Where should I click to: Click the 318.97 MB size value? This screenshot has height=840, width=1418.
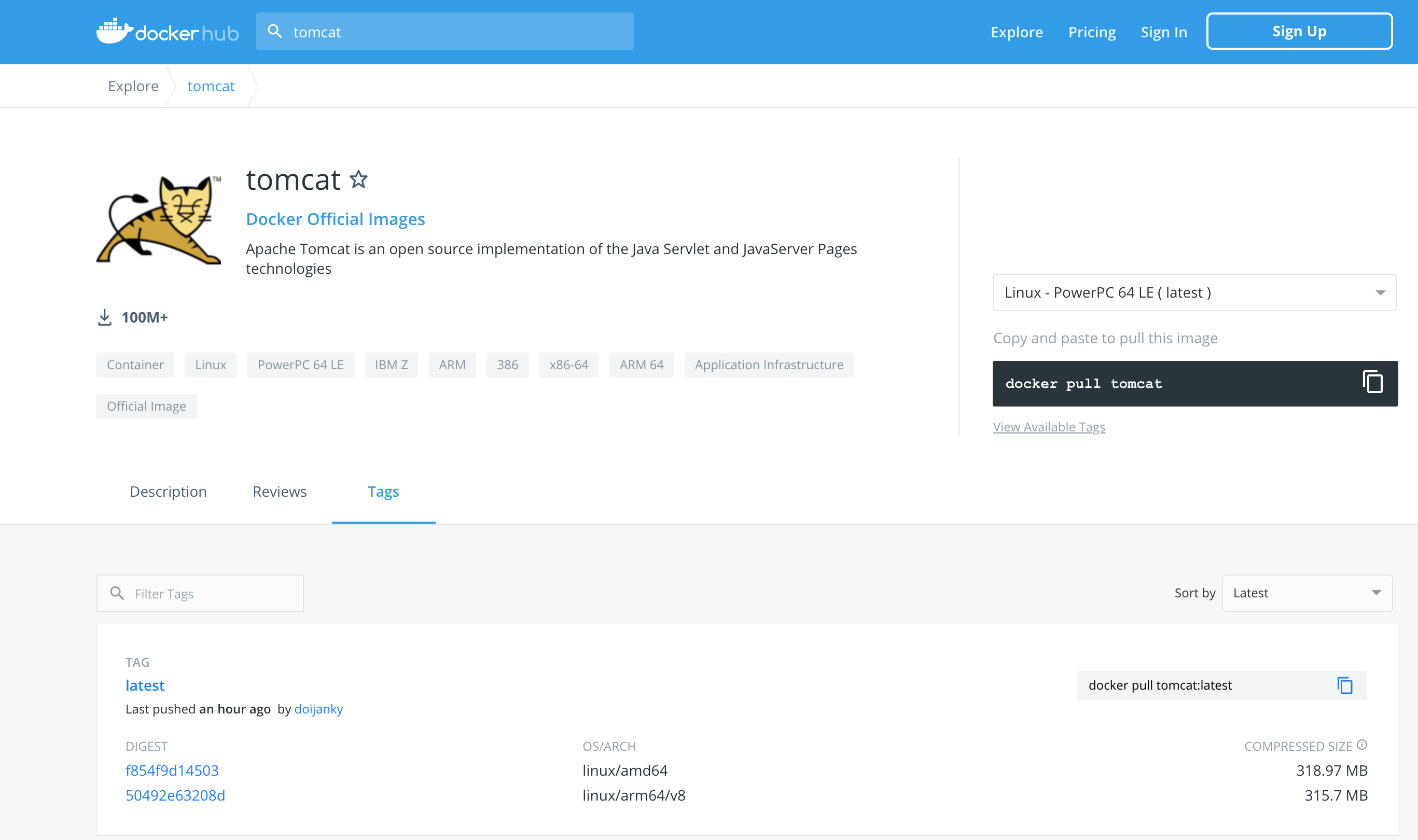pyautogui.click(x=1331, y=771)
